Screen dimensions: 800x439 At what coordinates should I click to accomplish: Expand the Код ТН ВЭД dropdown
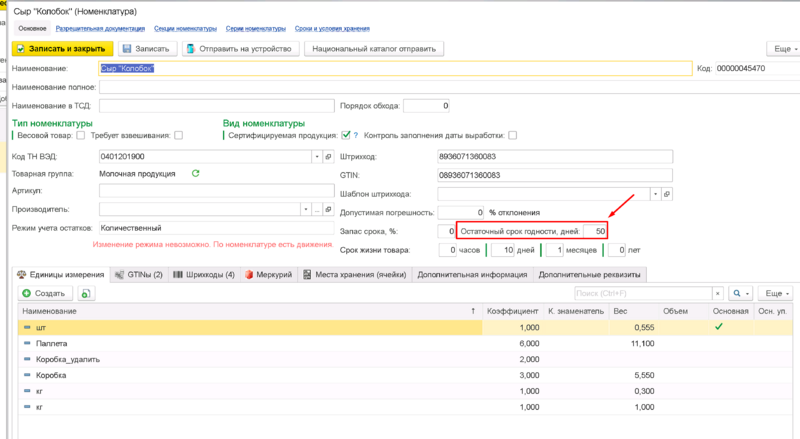[317, 157]
